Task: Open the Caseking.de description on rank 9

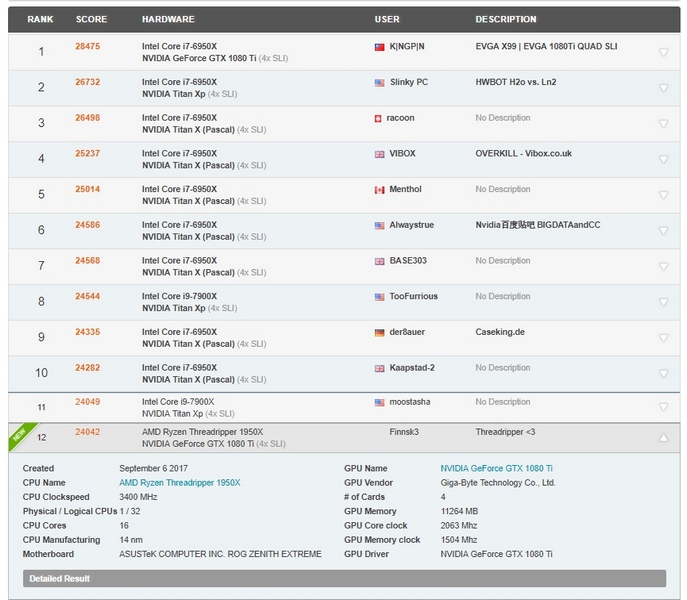Action: [500, 332]
